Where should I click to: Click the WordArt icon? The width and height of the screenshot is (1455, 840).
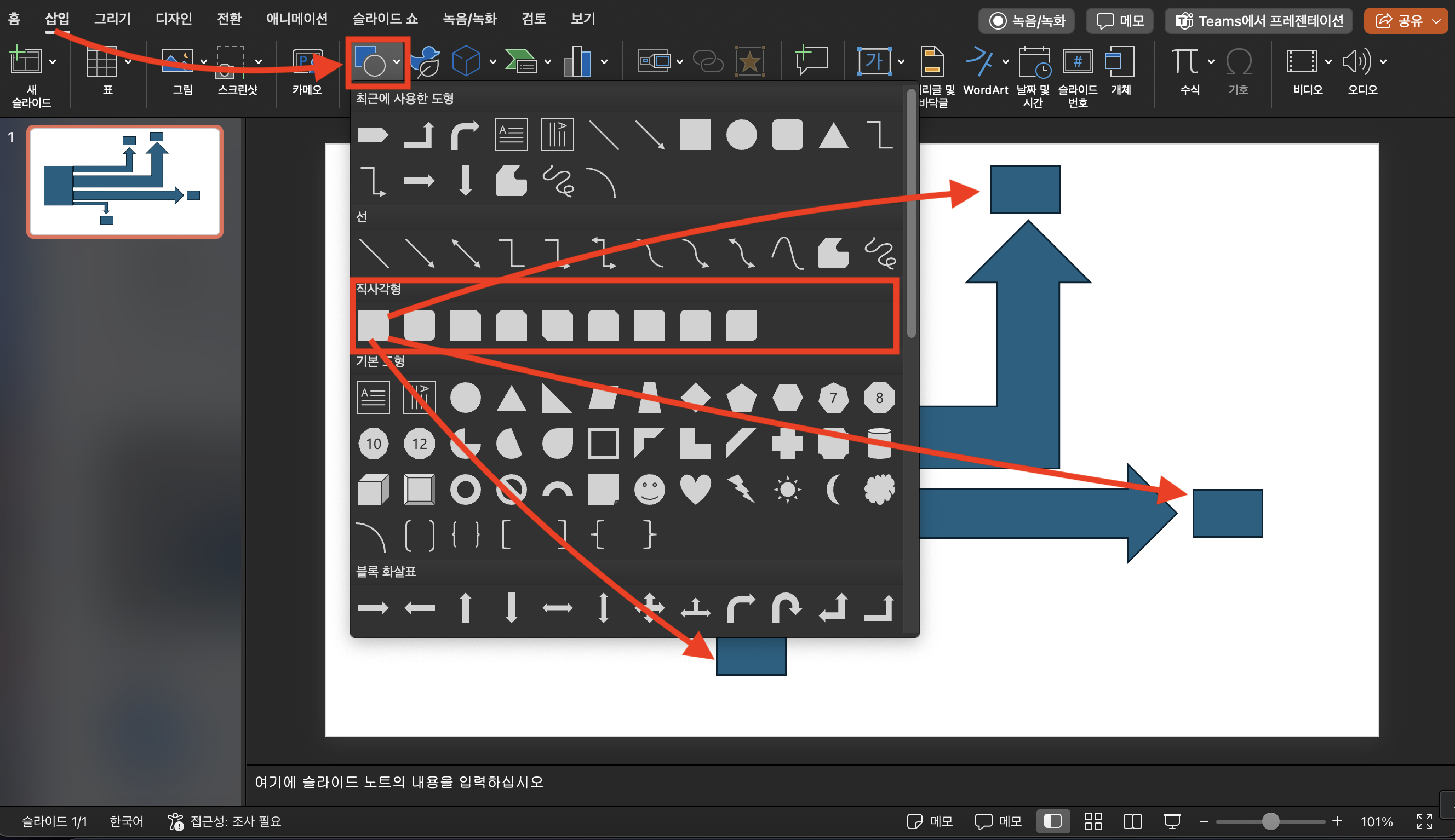coord(980,61)
